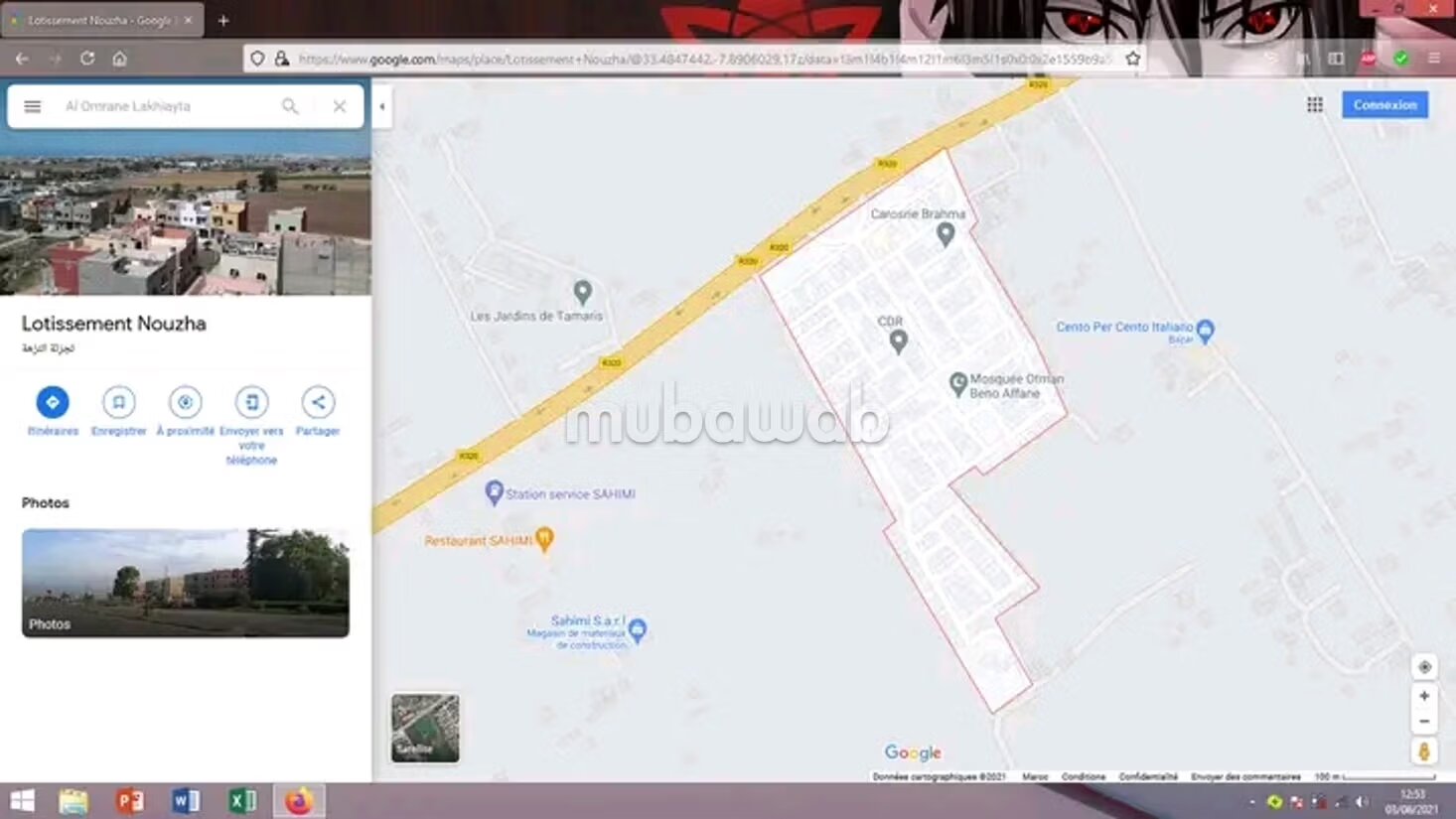Viewport: 1456px width, 819px height.
Task: Open Confidentialité link in footer
Action: (1148, 776)
